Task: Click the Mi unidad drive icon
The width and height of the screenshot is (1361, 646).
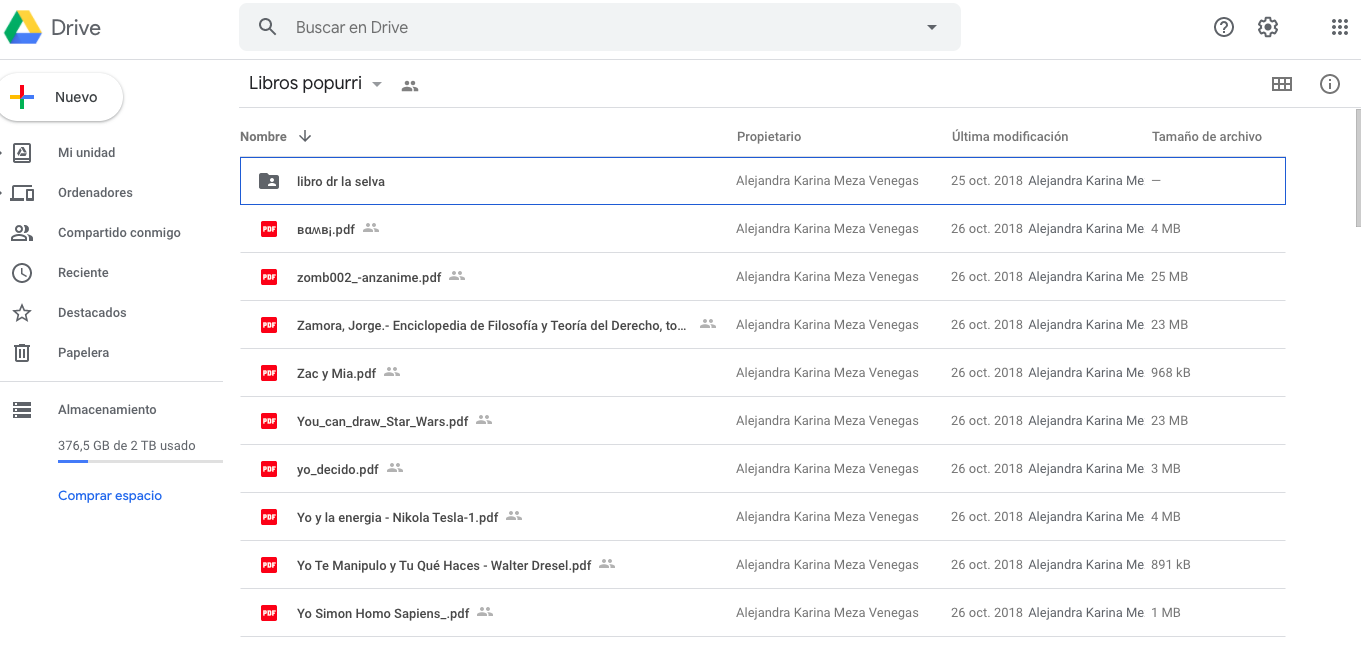Action: coord(22,152)
